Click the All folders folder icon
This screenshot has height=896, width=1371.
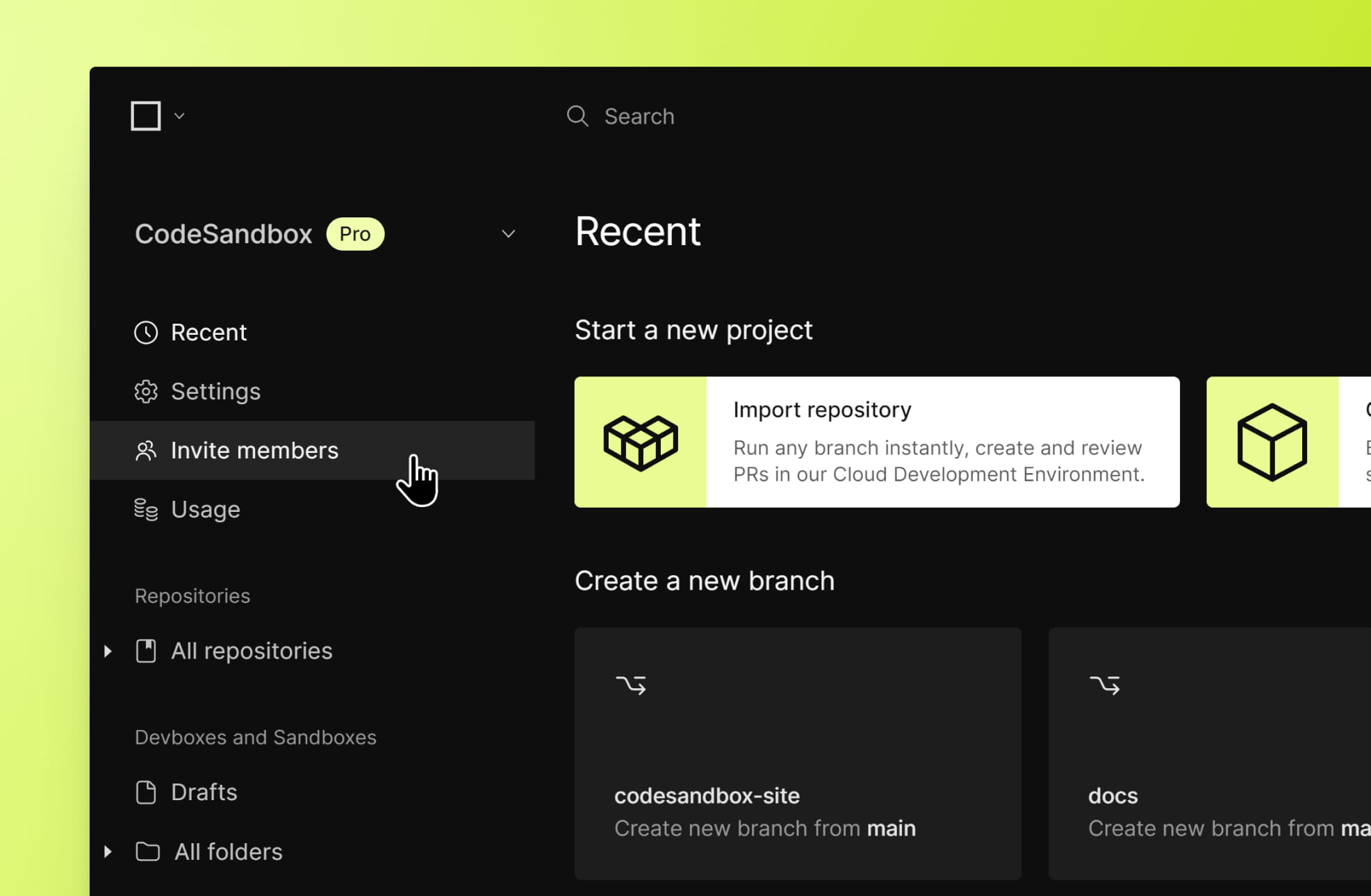point(148,852)
